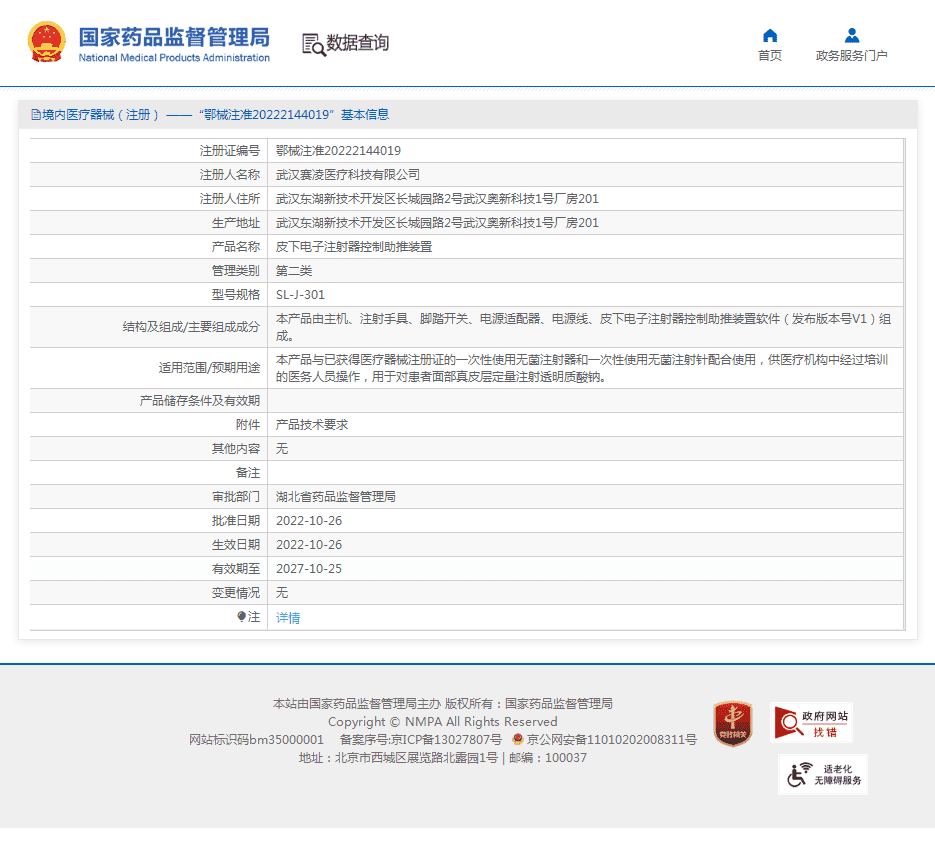935x842 pixels.
Task: Click 产品技术要求 attachment value
Action: 312,425
